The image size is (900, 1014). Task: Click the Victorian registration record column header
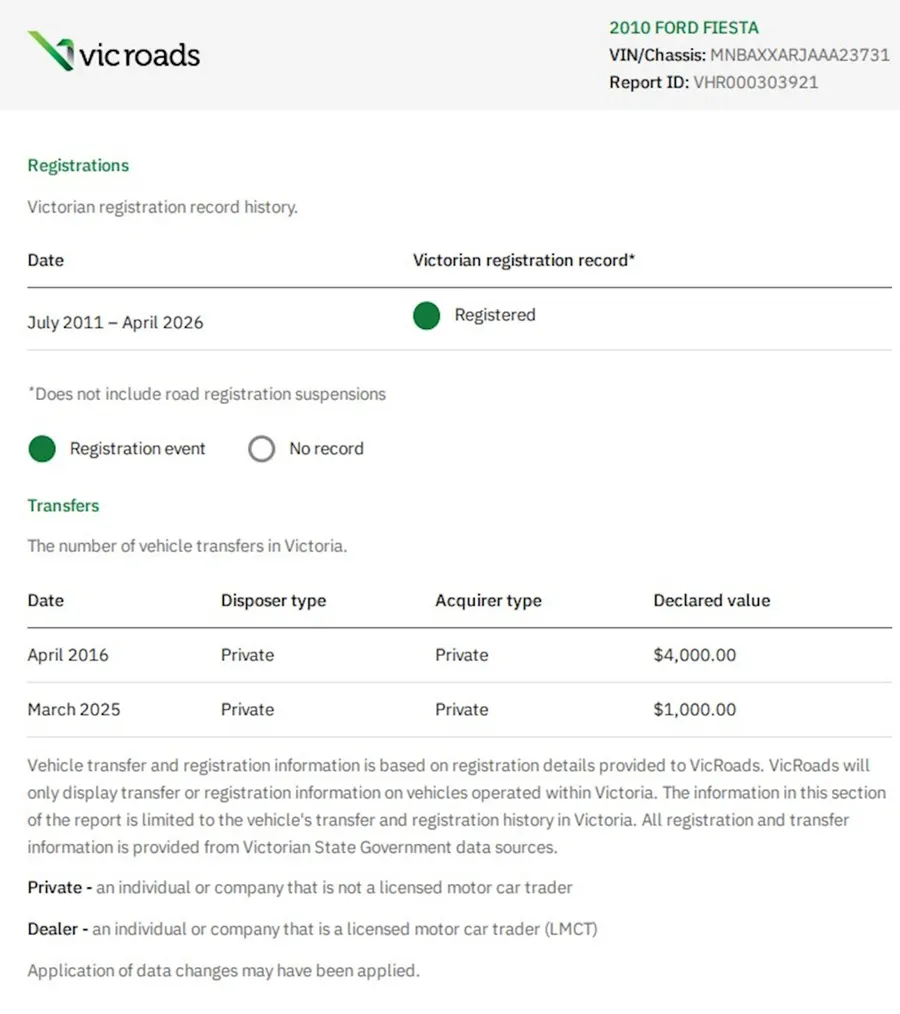(524, 260)
